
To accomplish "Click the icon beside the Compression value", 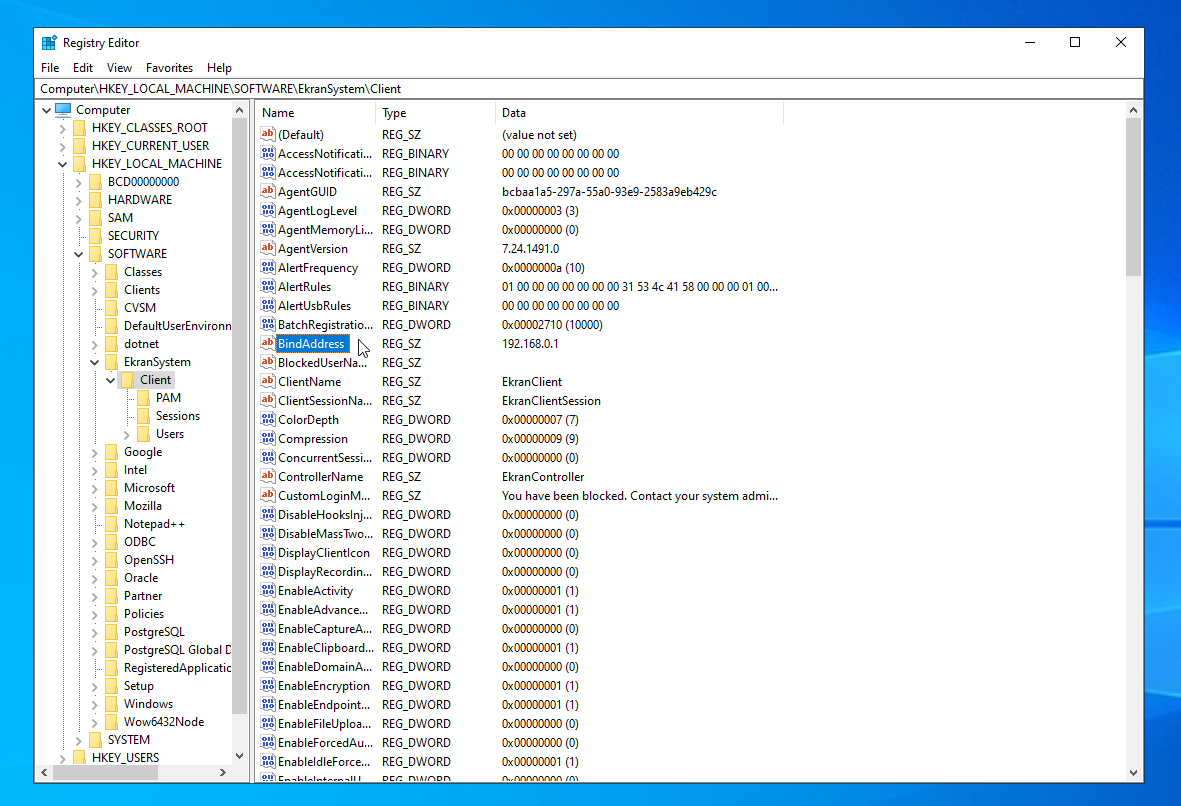I will [267, 438].
